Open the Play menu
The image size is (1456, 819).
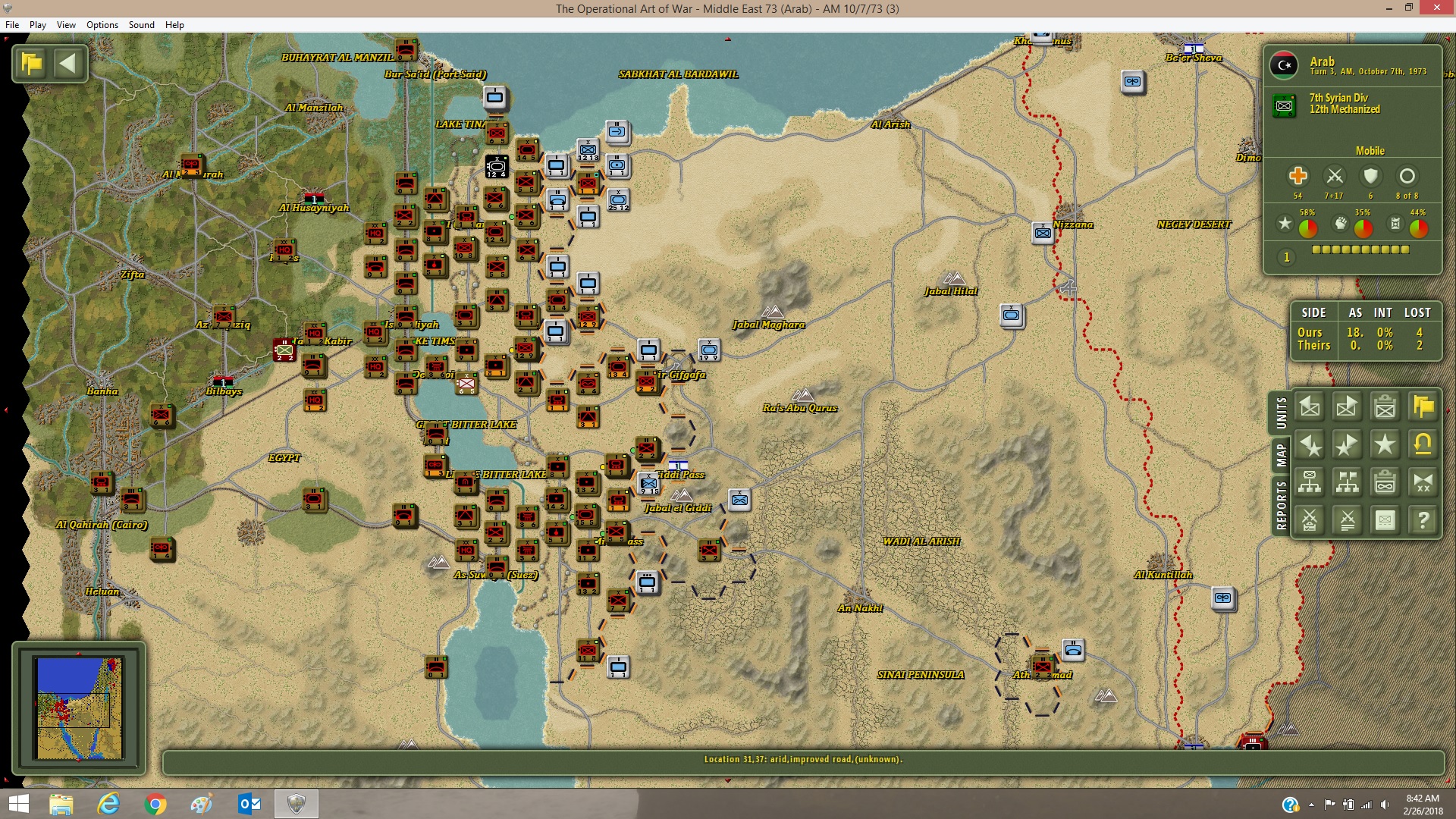click(38, 25)
